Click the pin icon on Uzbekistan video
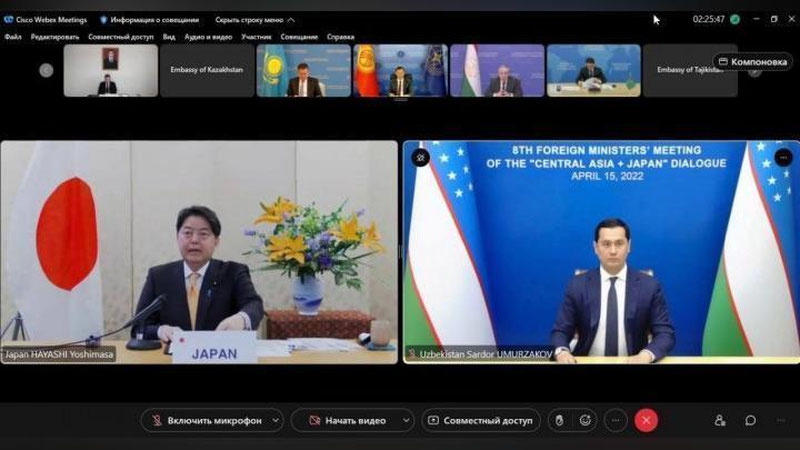800x450 pixels. tap(420, 157)
